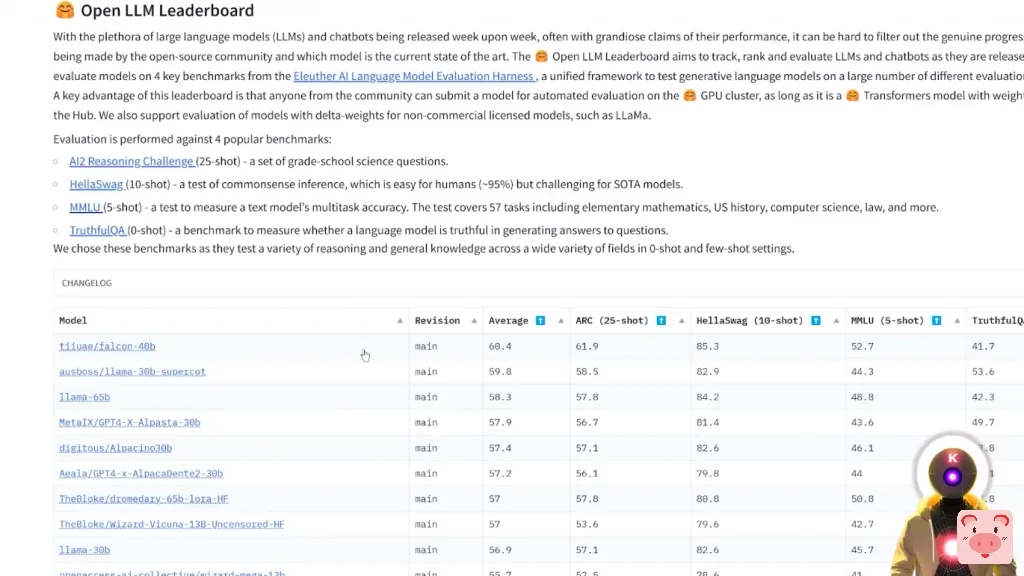Image resolution: width=1024 pixels, height=576 pixels.
Task: Open the Eleuther AI Language Model Evaluation Harness link
Action: tap(414, 76)
